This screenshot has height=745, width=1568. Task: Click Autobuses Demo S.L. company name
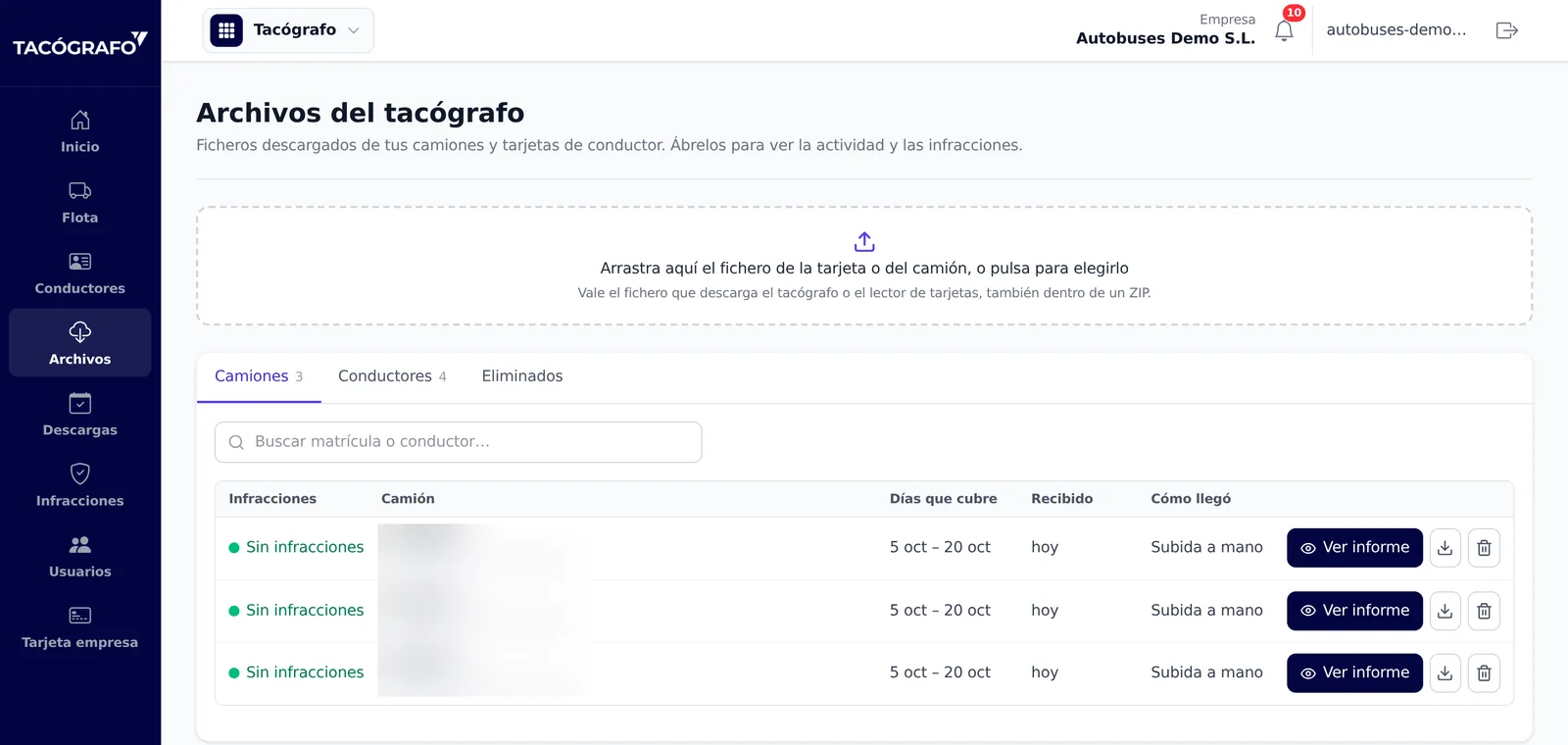1165,38
